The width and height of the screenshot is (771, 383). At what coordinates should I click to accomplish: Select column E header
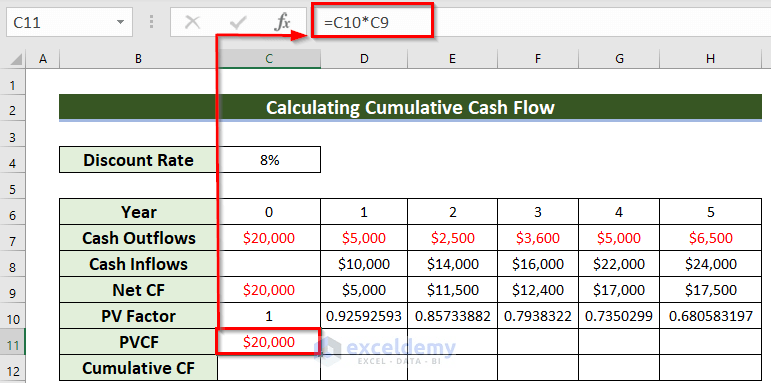[x=452, y=59]
